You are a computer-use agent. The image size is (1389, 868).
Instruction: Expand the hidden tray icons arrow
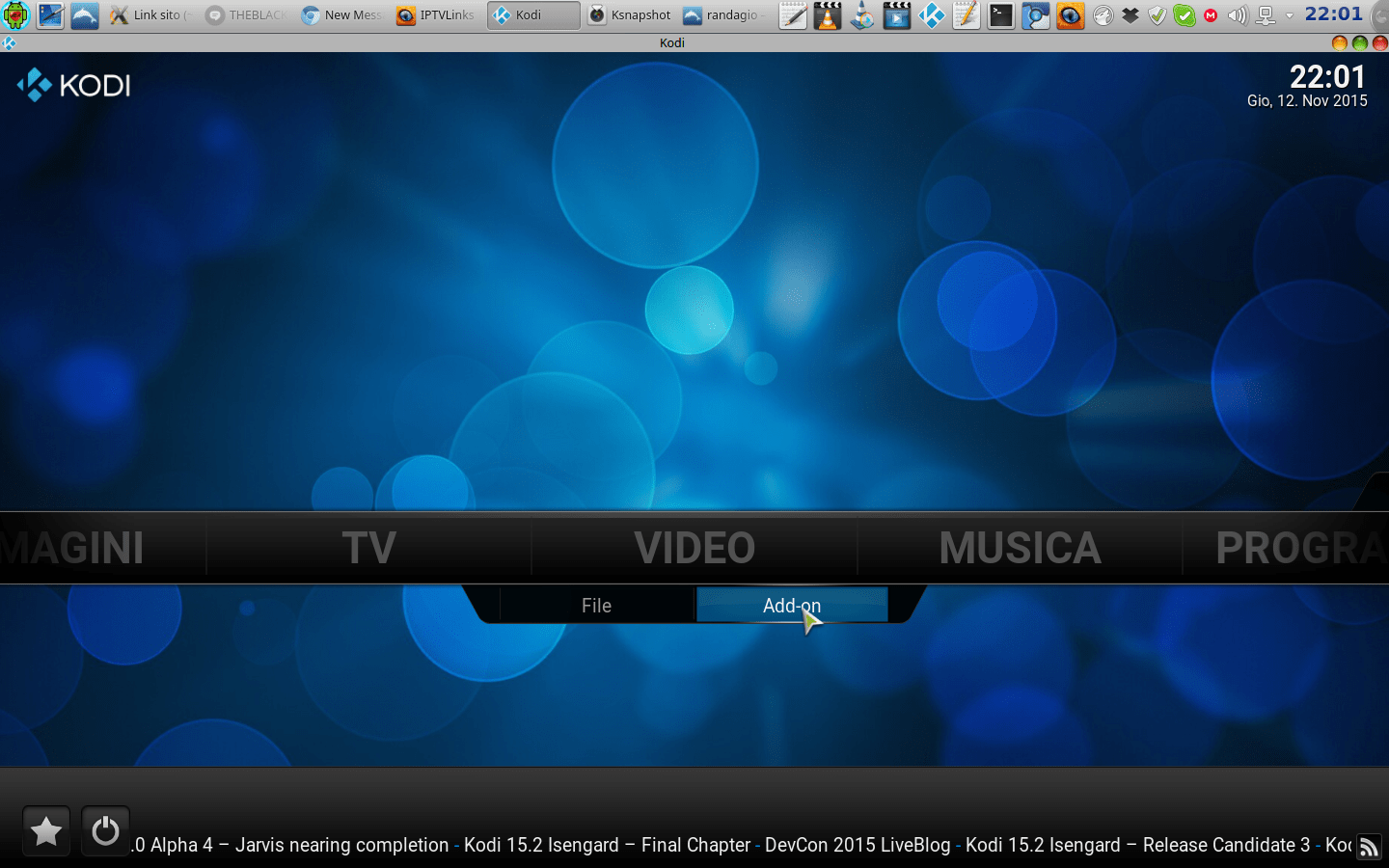(1289, 15)
